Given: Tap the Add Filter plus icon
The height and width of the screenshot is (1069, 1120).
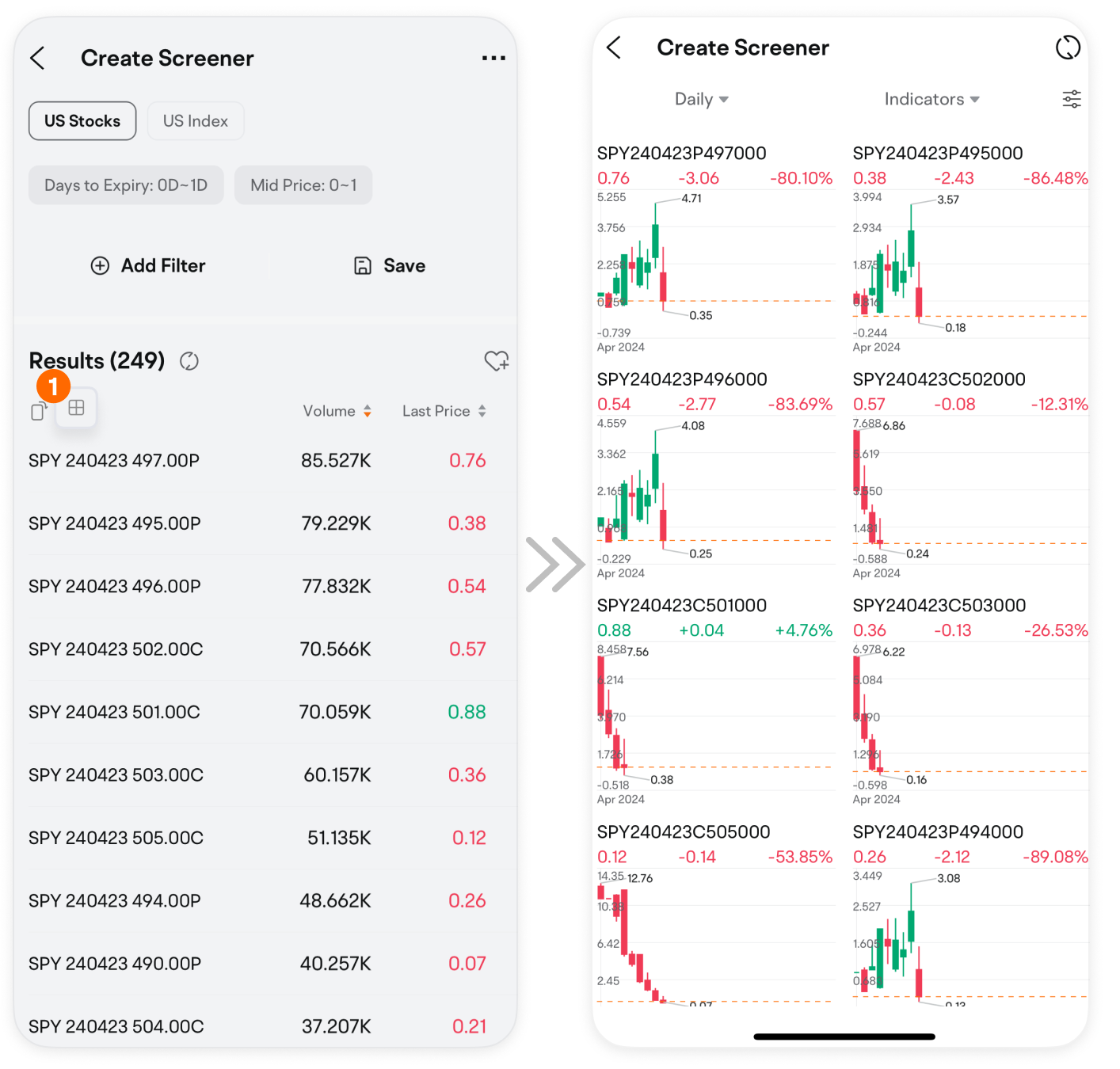Looking at the screenshot, I should [x=101, y=265].
